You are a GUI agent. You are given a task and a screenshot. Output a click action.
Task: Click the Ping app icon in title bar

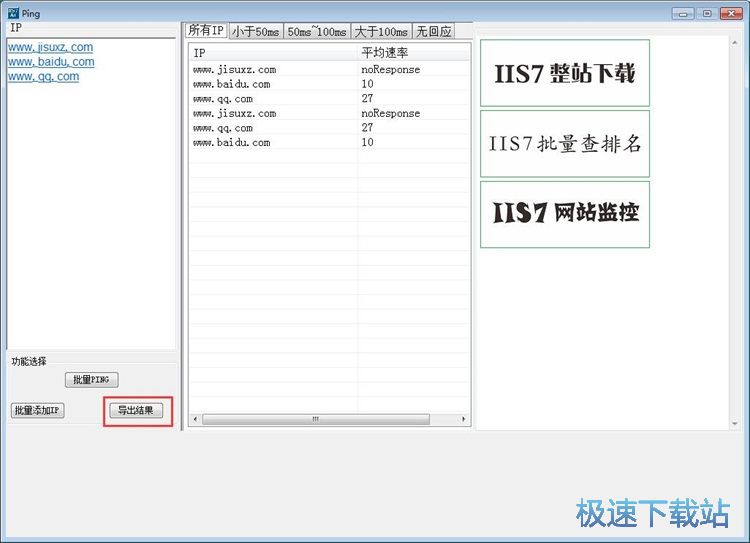13,13
